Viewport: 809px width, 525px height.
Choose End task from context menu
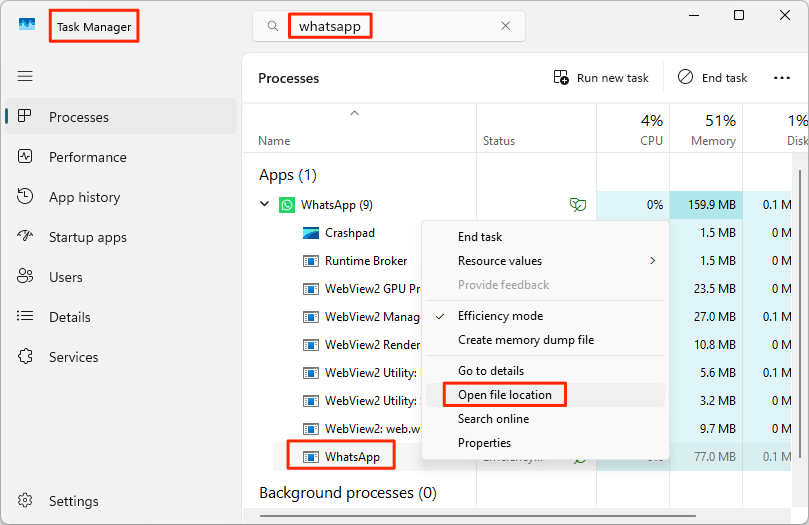(x=545, y=237)
